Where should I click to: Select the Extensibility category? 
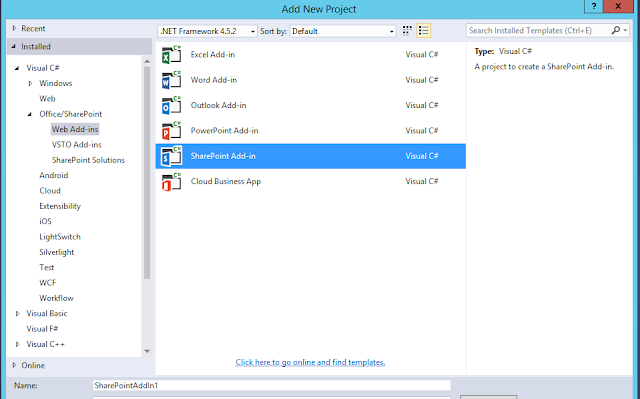click(x=60, y=206)
